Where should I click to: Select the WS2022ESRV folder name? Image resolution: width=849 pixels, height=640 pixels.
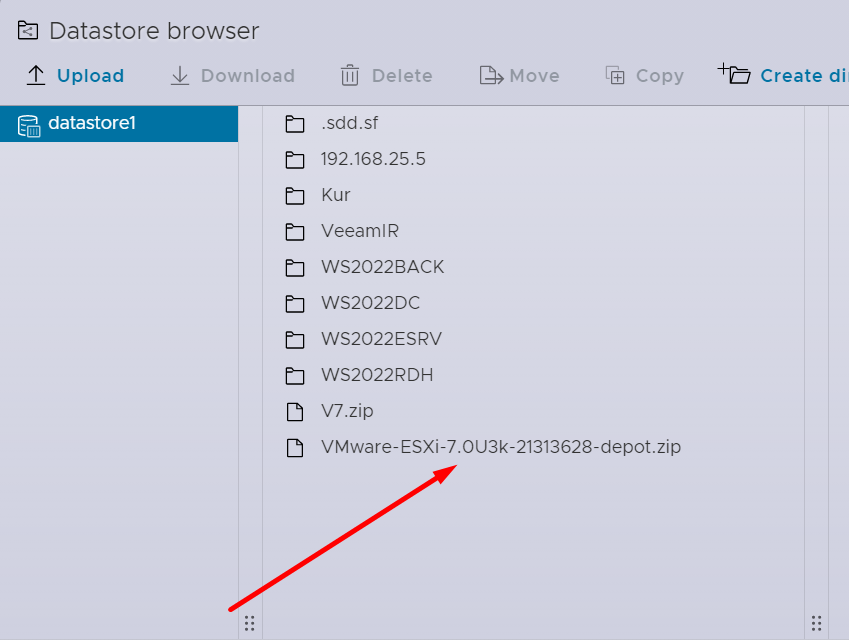point(382,339)
